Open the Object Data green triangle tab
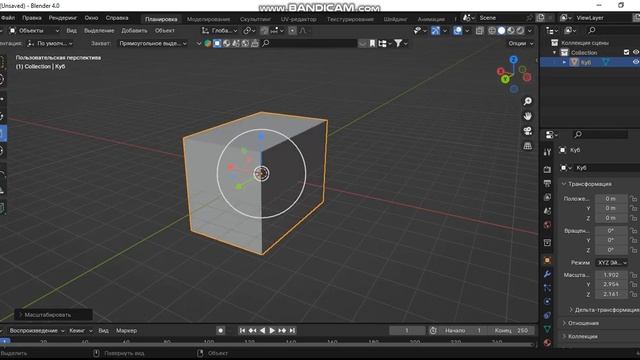640x360 pixels. click(x=547, y=329)
